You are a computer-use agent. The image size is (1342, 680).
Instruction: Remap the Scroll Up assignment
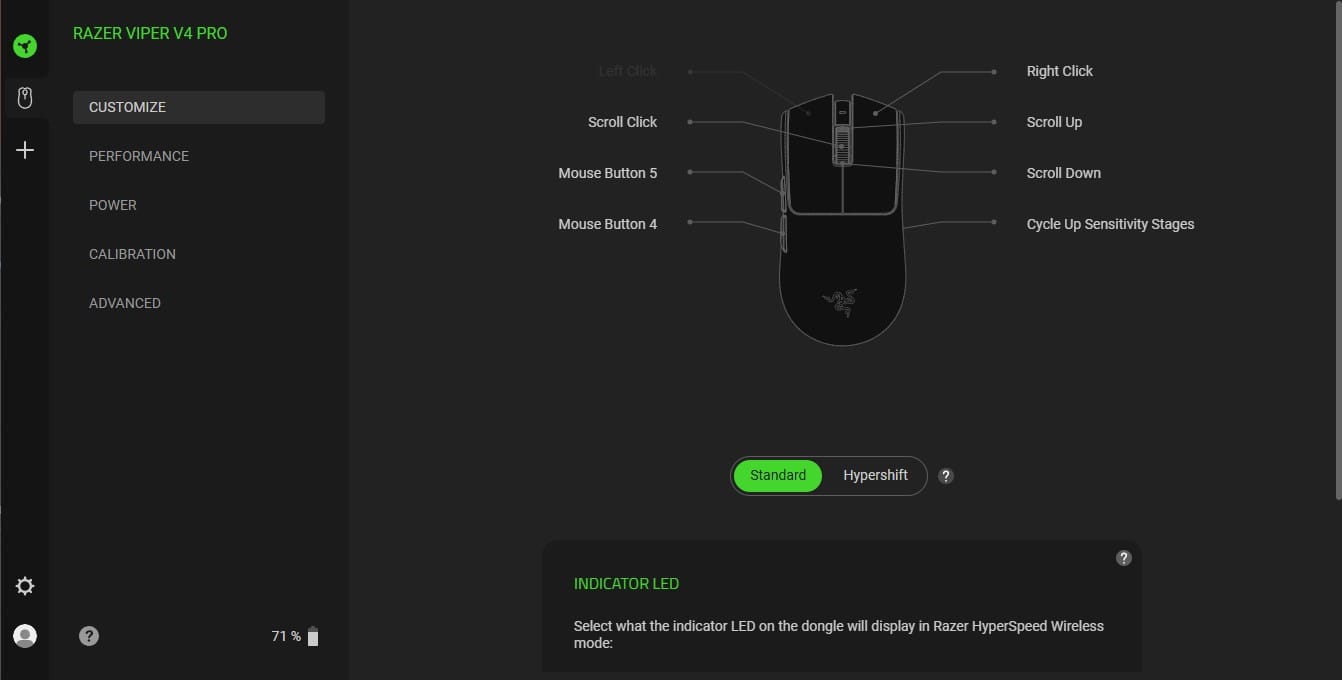tap(1054, 122)
